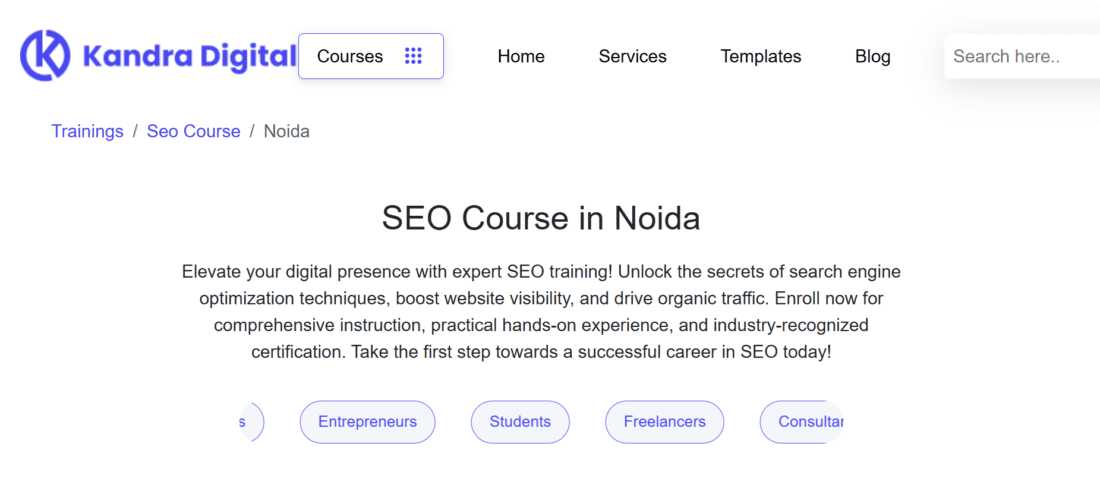This screenshot has width=1100, height=494.
Task: Go to the Home menu item
Action: click(x=521, y=56)
